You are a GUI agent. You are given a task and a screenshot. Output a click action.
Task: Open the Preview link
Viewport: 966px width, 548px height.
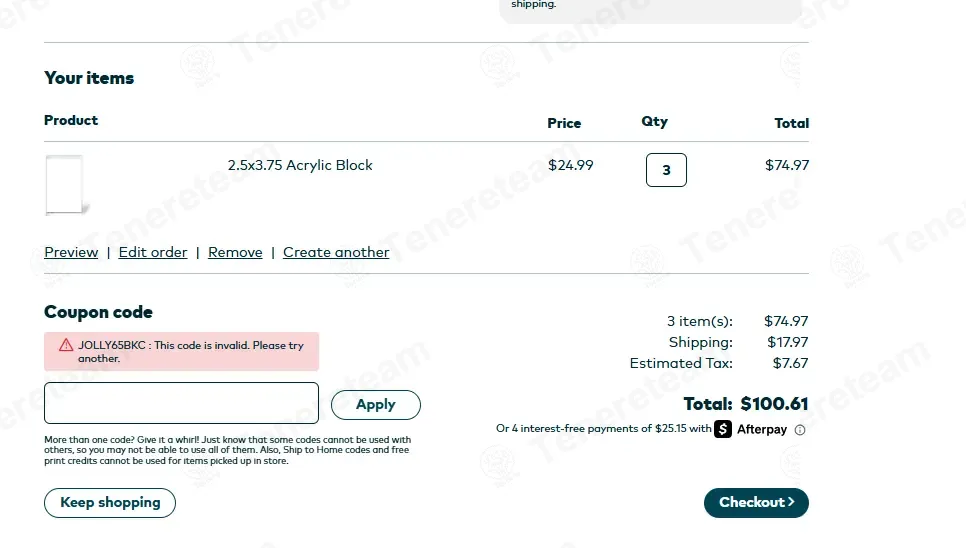[x=71, y=252]
